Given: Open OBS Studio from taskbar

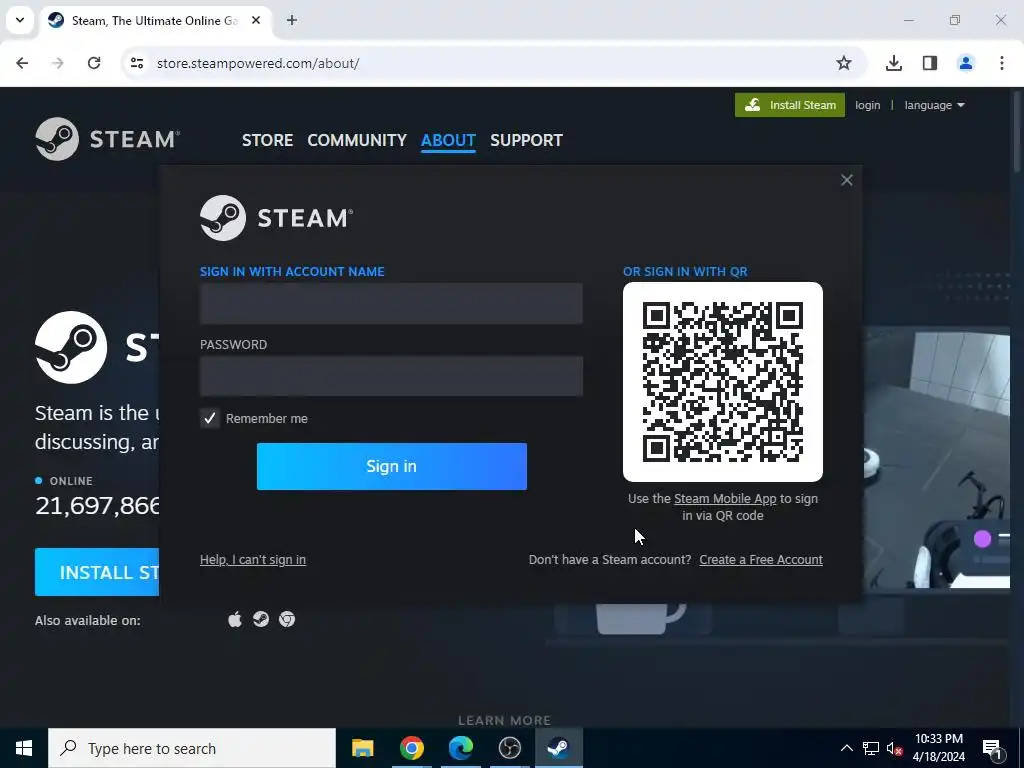Looking at the screenshot, I should pos(509,748).
